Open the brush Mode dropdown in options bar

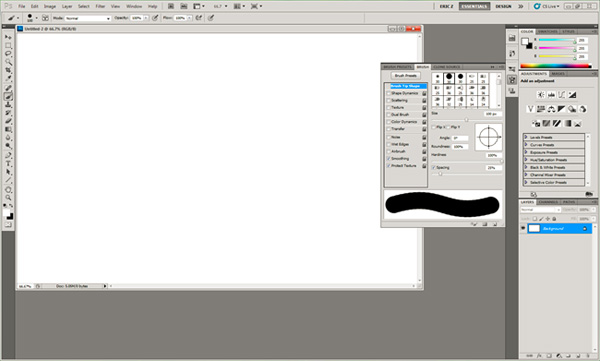coord(88,18)
